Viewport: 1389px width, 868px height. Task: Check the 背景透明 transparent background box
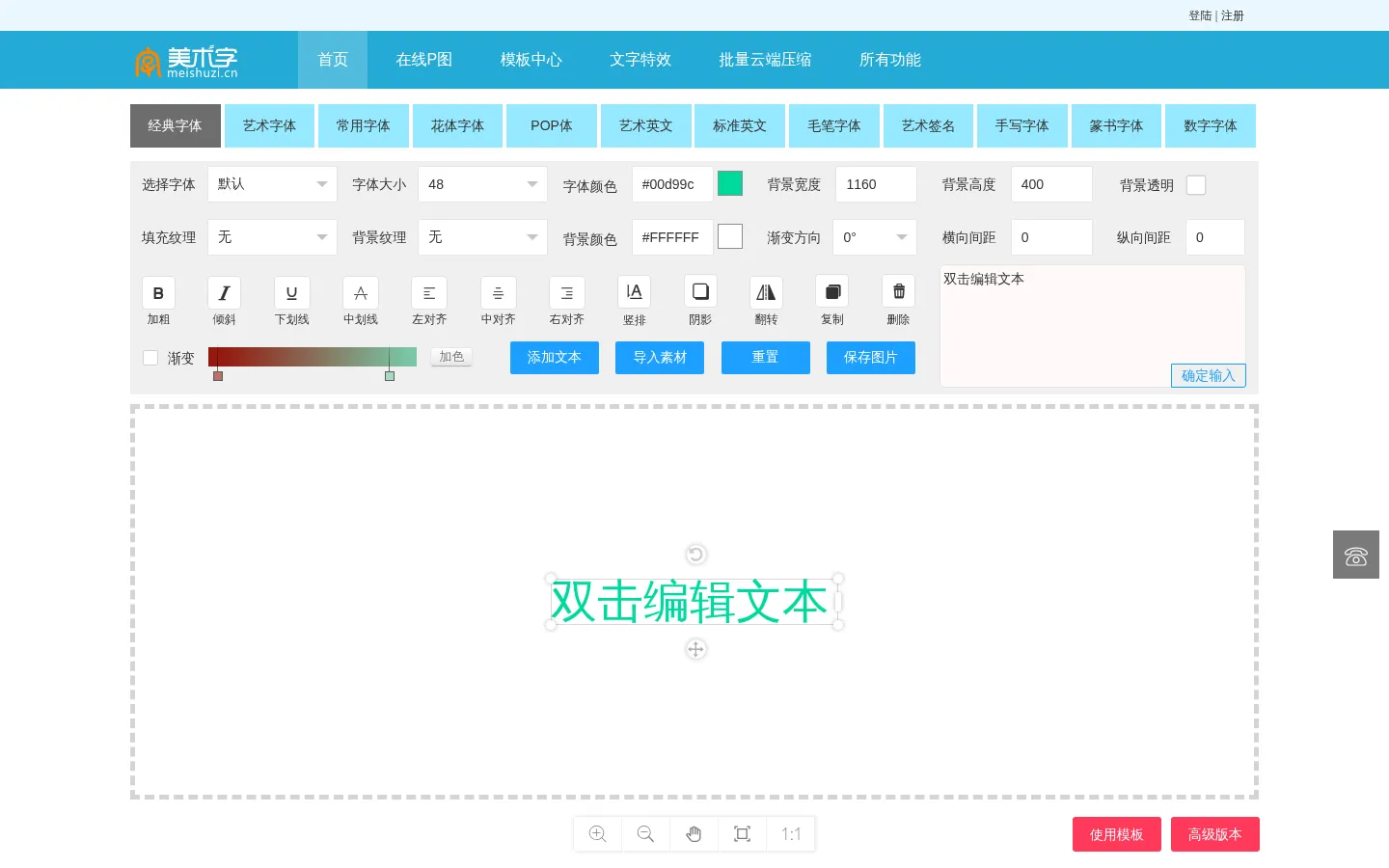(1196, 185)
